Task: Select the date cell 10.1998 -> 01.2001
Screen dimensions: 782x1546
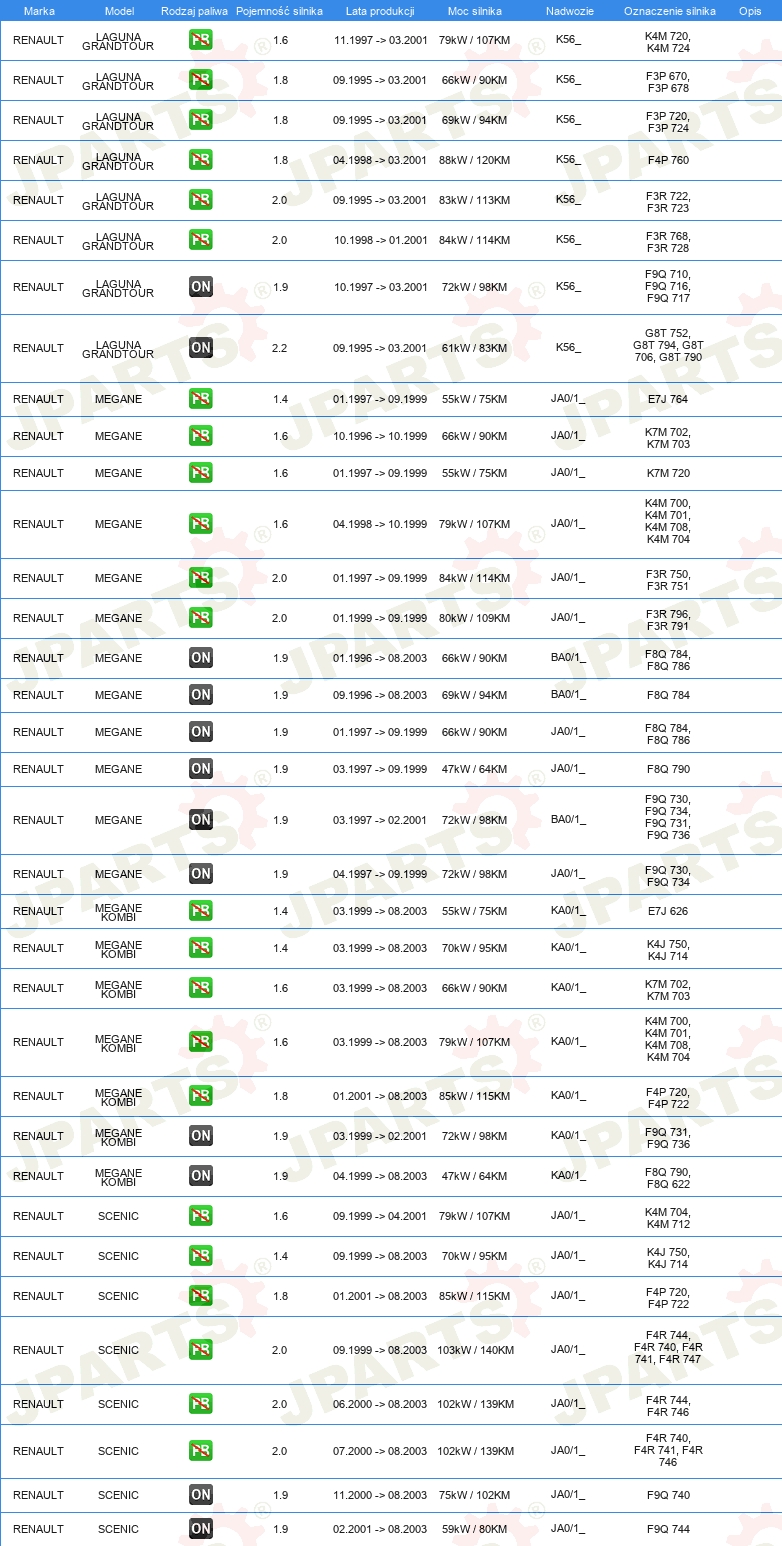Action: pyautogui.click(x=380, y=240)
